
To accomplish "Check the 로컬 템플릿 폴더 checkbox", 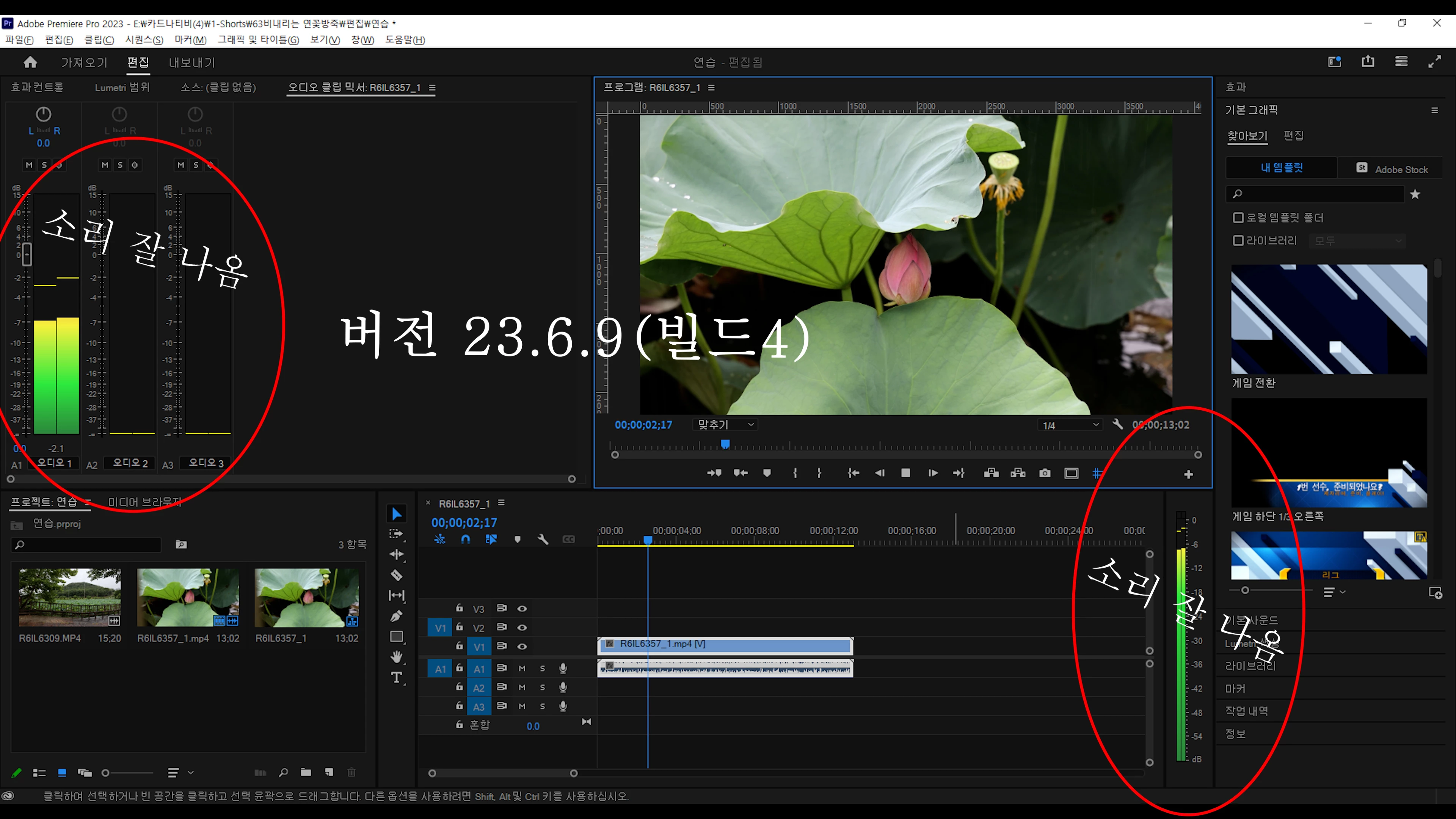I will pos(1238,218).
